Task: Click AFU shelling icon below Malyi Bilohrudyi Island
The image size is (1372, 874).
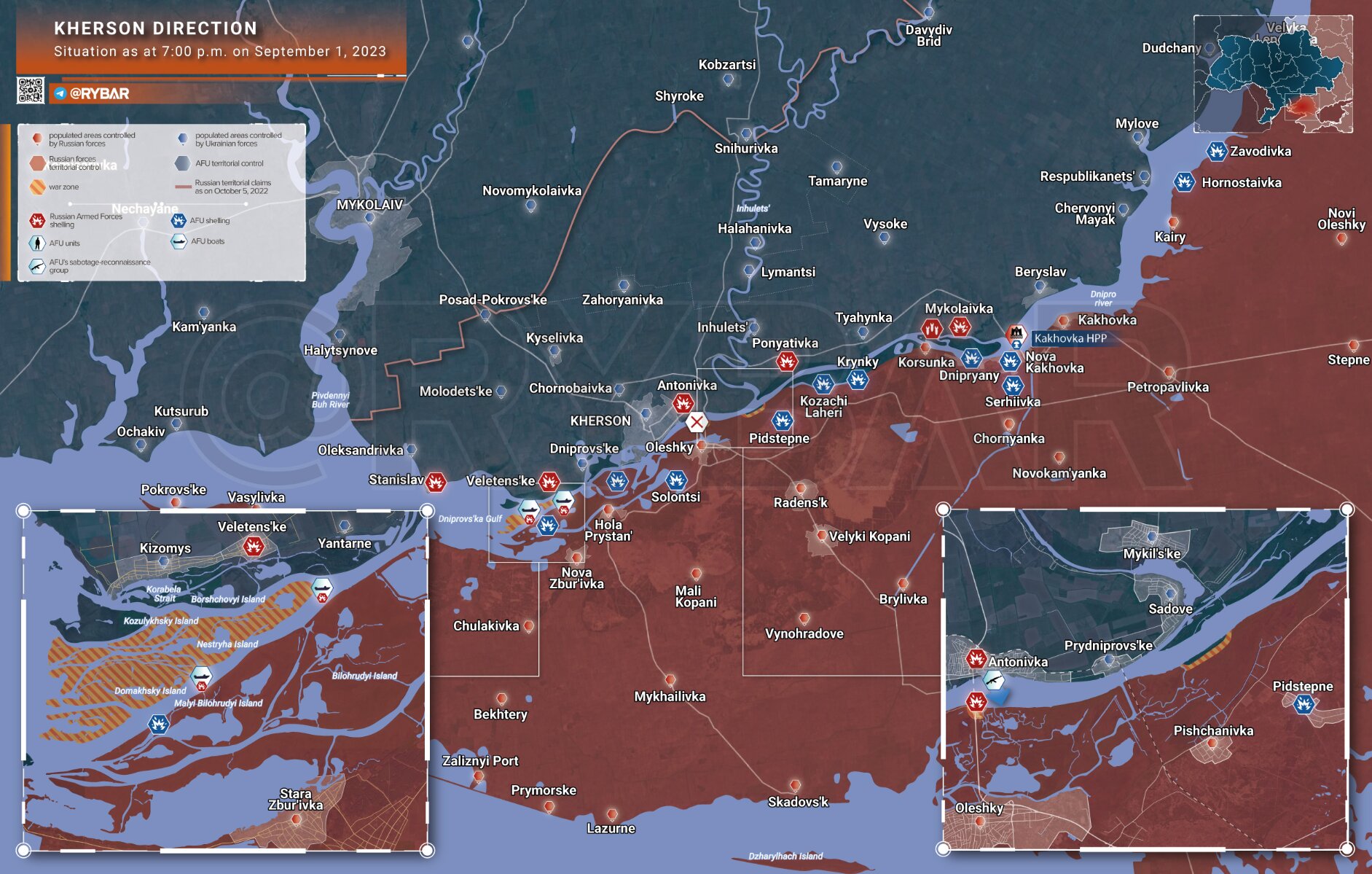Action: click(x=158, y=723)
